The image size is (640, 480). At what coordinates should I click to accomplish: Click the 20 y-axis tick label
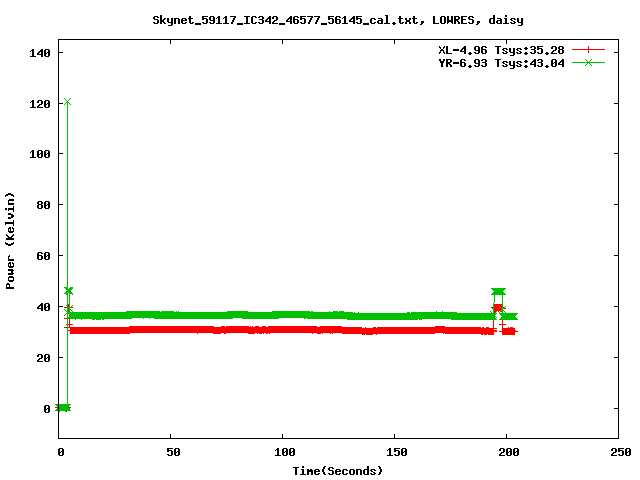(x=43, y=358)
